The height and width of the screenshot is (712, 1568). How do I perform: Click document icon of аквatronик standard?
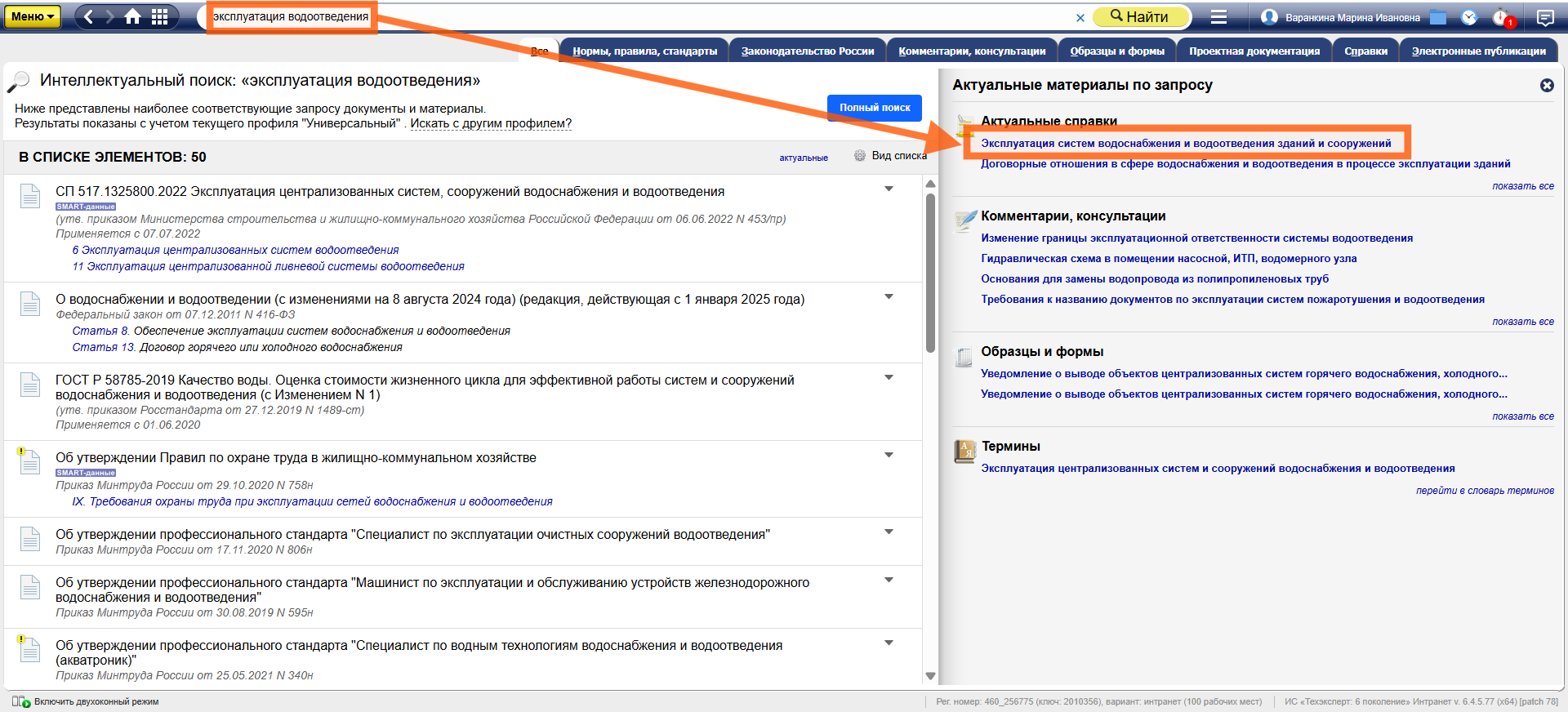[29, 648]
